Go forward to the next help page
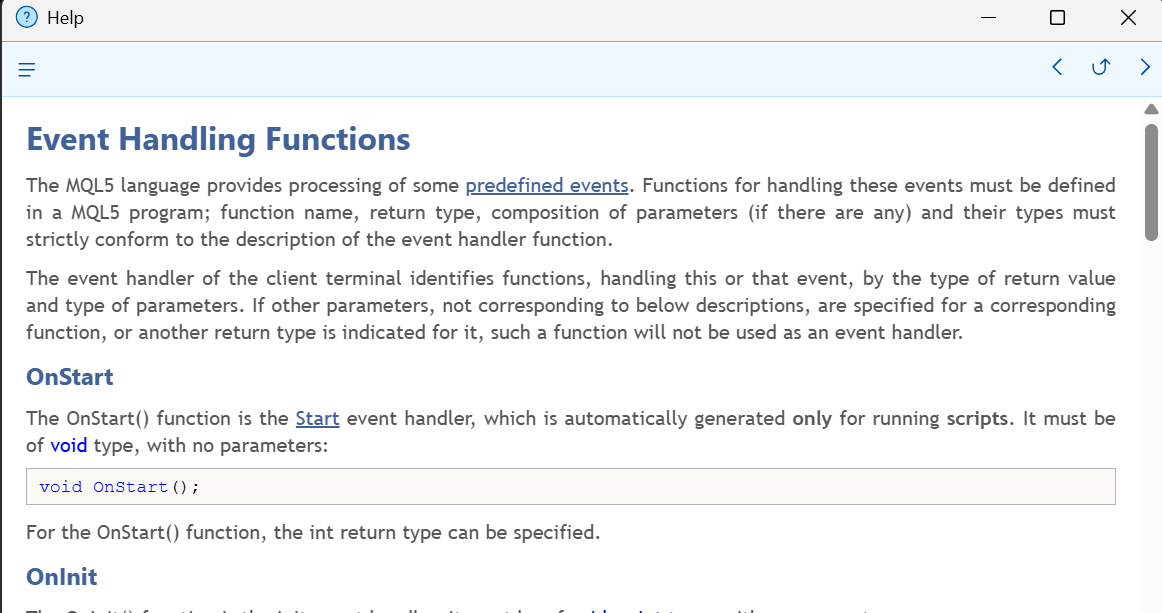 tap(1145, 67)
